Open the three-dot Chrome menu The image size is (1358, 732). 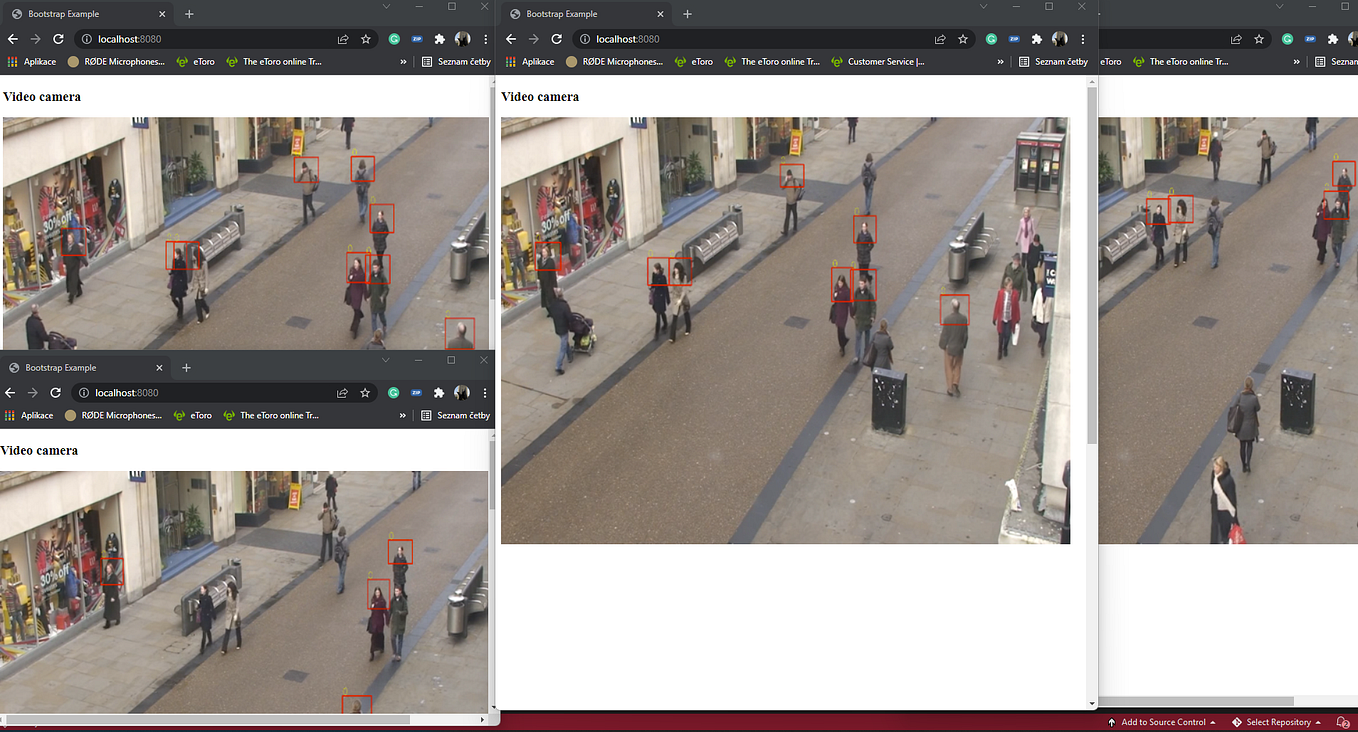[1082, 38]
